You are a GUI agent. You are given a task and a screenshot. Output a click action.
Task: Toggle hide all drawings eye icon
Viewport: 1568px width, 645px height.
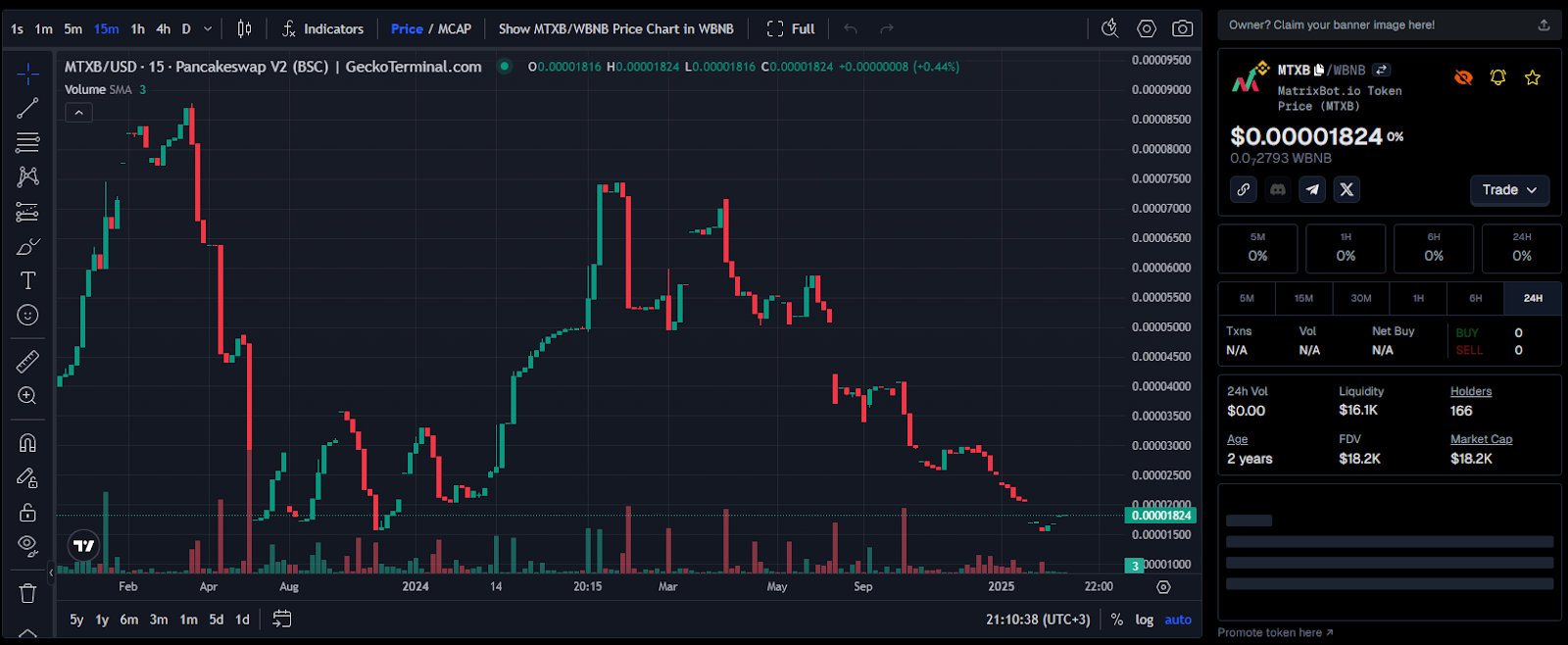coord(27,546)
